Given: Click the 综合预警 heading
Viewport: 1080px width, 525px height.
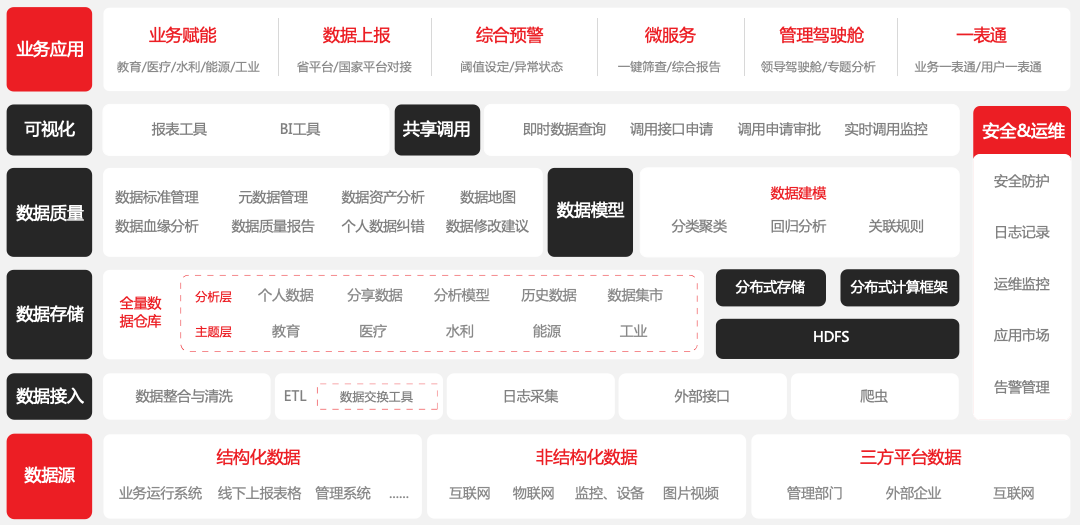Looking at the screenshot, I should [509, 36].
